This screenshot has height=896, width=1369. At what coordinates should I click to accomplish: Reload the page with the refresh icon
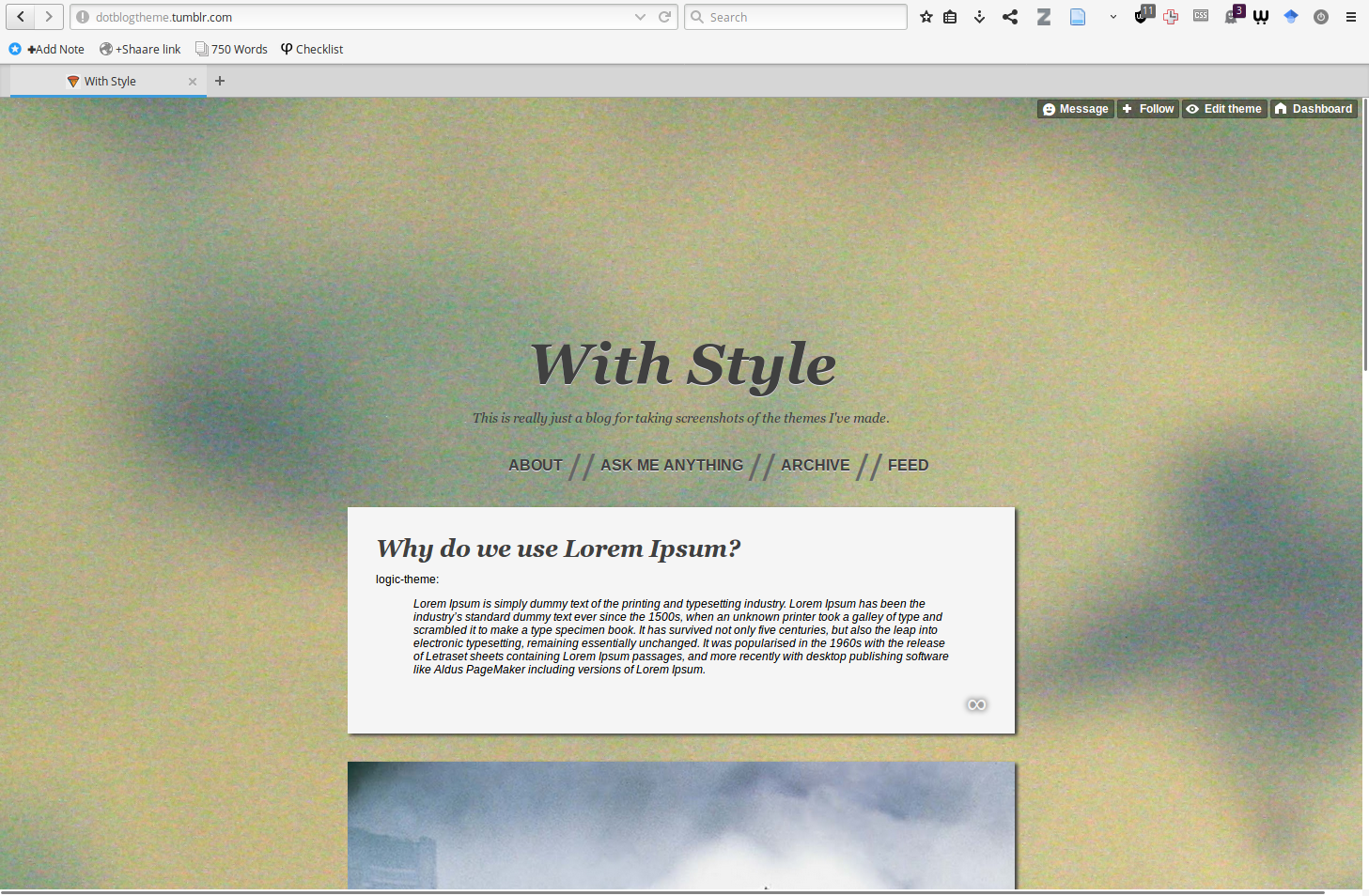click(x=664, y=17)
